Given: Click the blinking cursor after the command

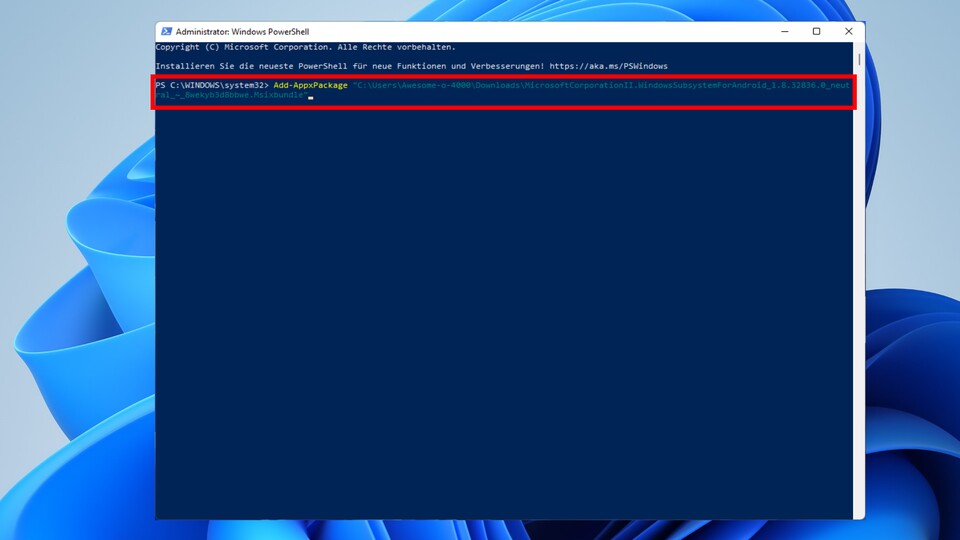Looking at the screenshot, I should point(311,97).
